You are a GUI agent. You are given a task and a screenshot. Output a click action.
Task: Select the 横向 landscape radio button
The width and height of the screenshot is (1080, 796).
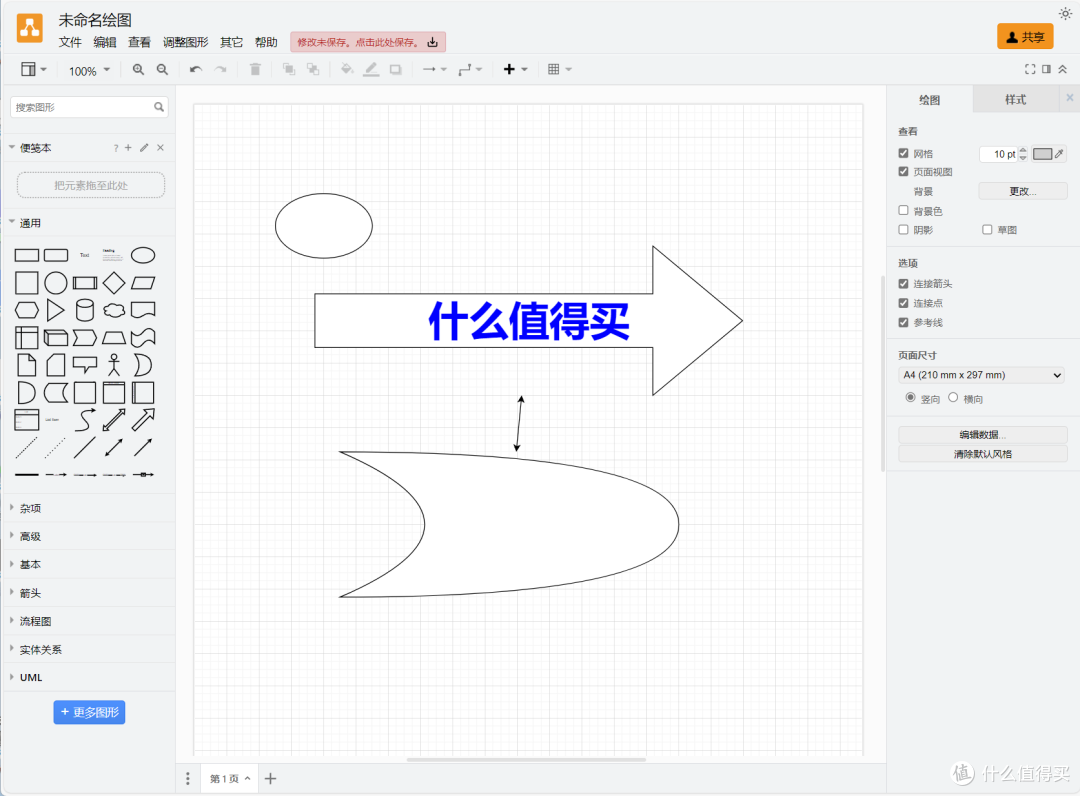click(x=953, y=397)
